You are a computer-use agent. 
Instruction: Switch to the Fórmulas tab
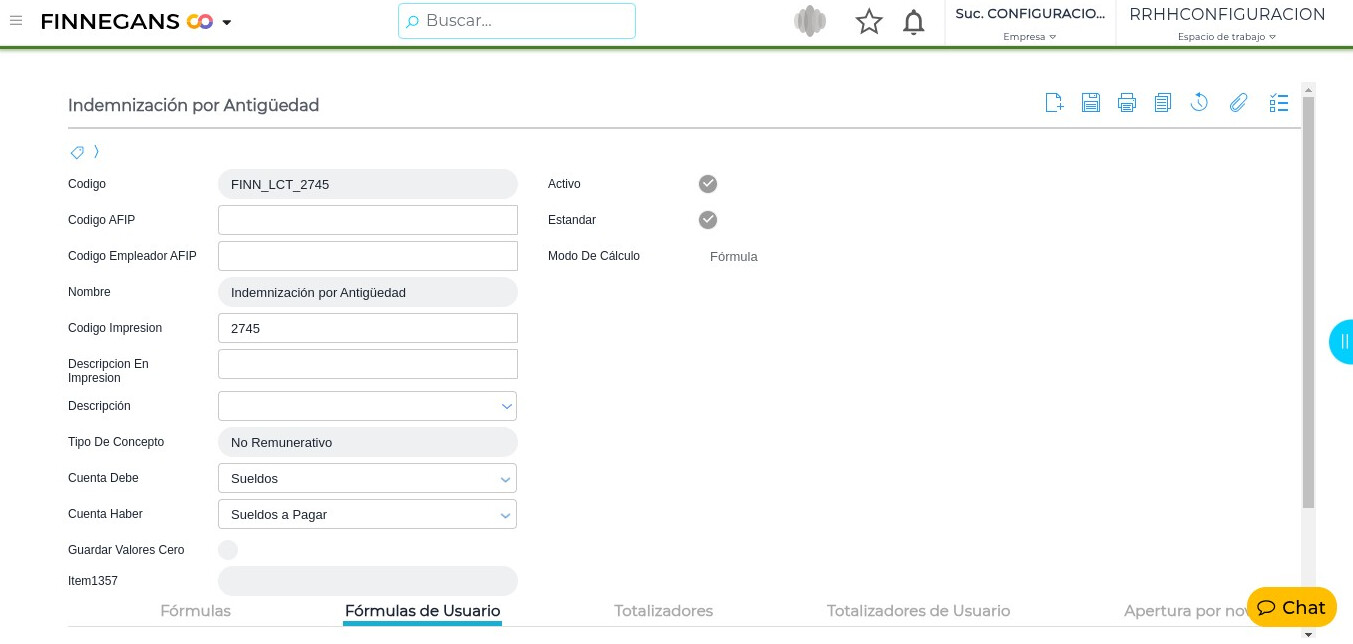196,610
